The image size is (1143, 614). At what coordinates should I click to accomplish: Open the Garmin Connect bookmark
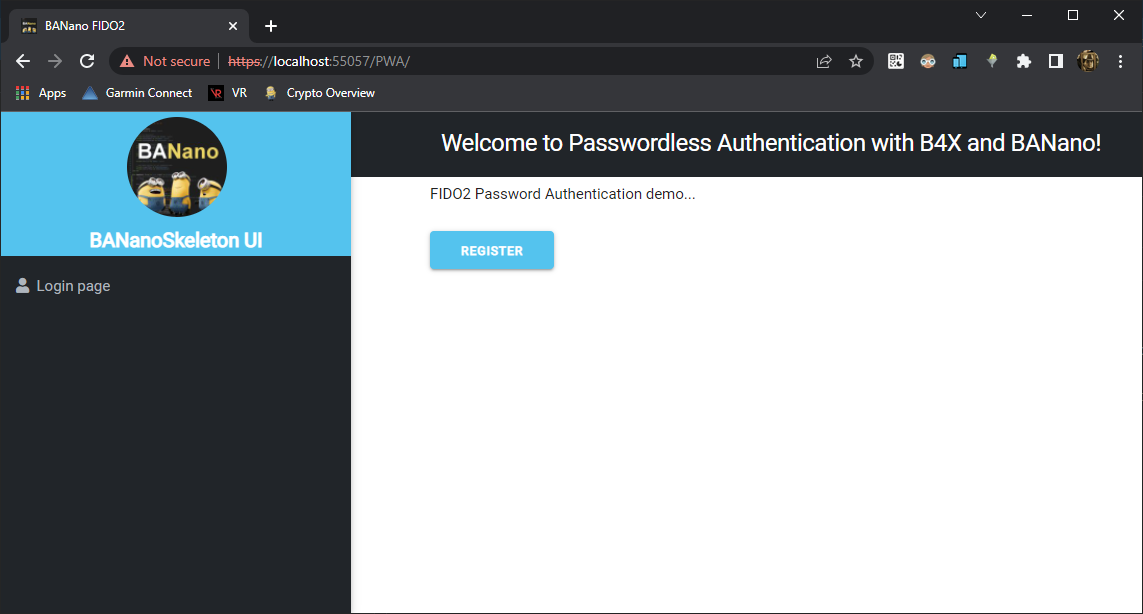coord(137,93)
